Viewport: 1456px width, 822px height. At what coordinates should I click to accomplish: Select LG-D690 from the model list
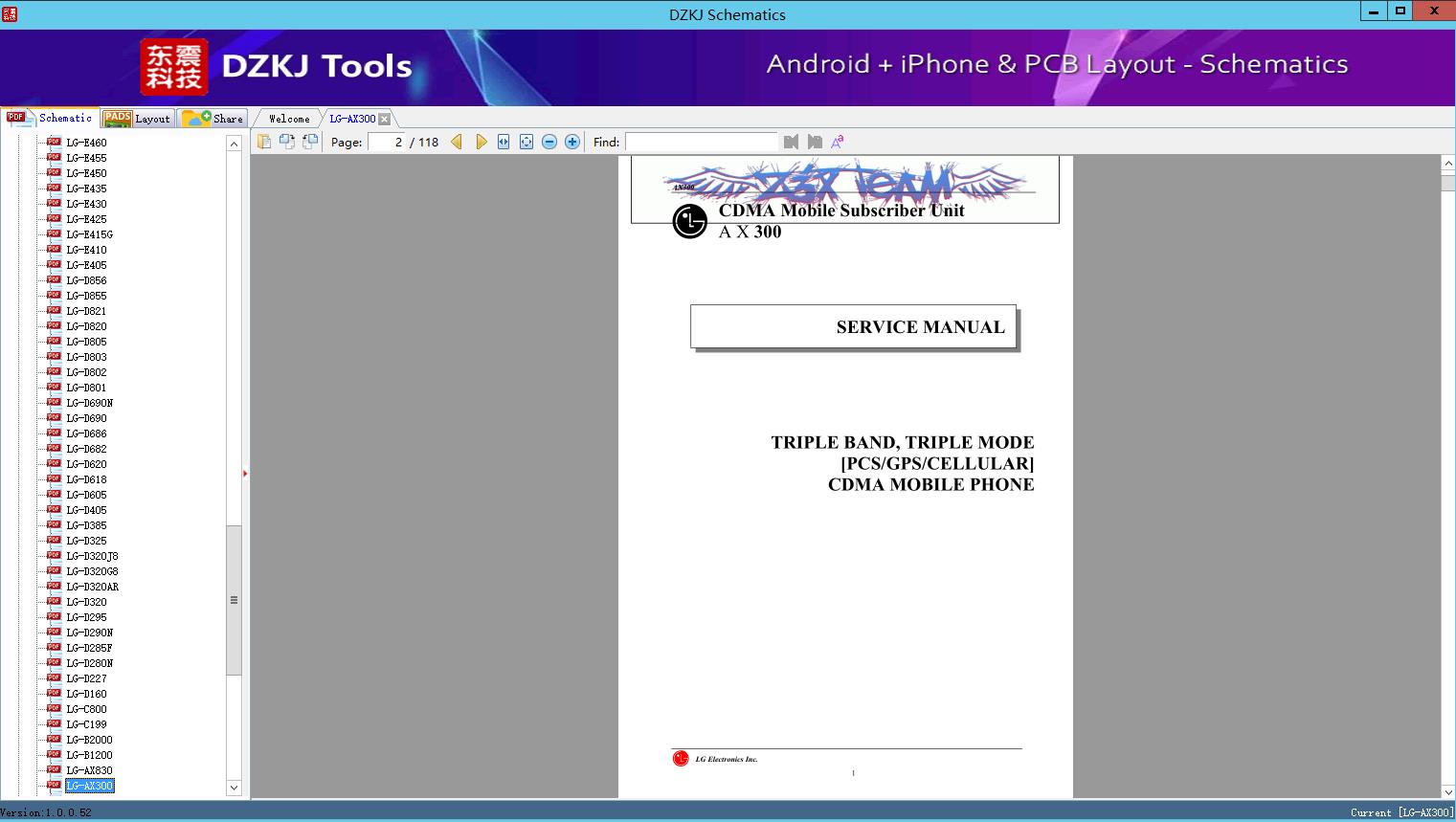(86, 418)
